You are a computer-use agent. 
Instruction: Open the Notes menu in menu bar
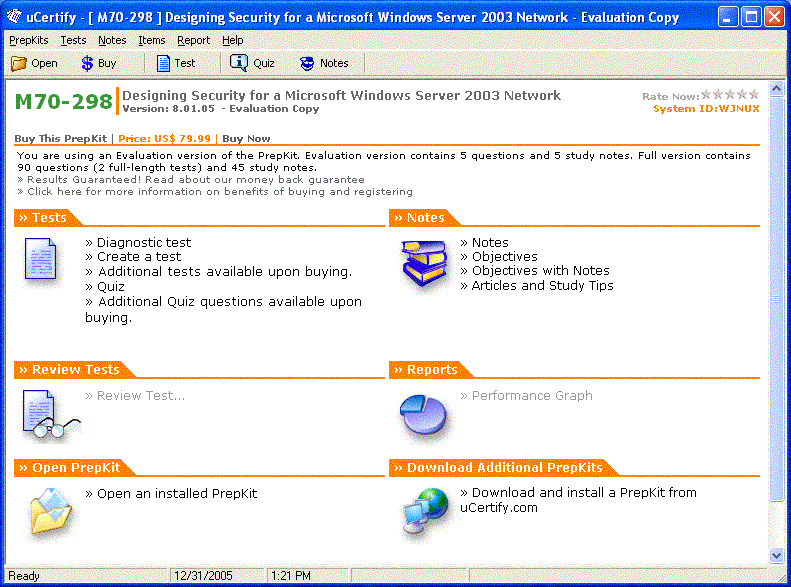(x=112, y=40)
